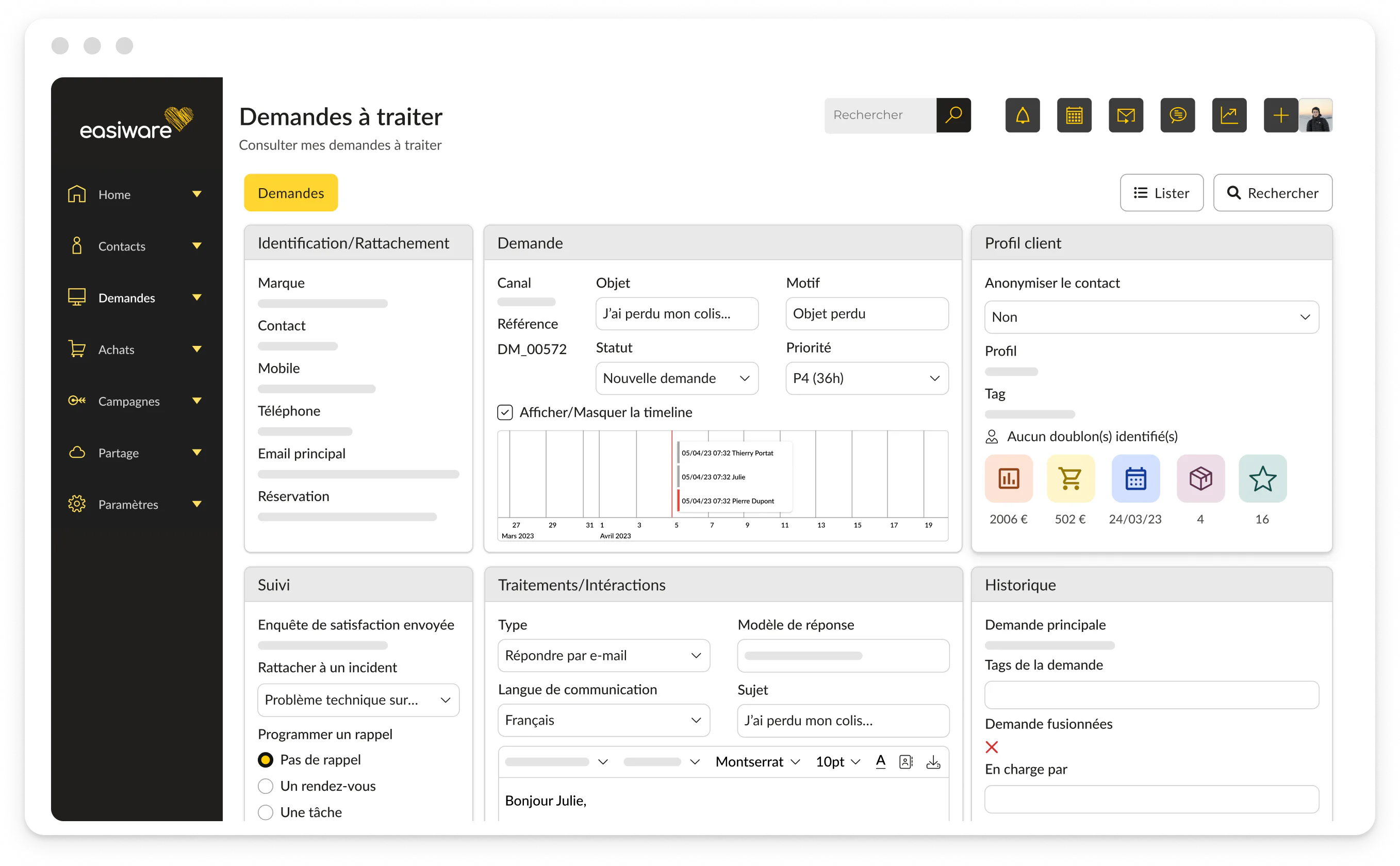This screenshot has height=866, width=1400.
Task: Open the statistics chart icon
Action: 1229,115
